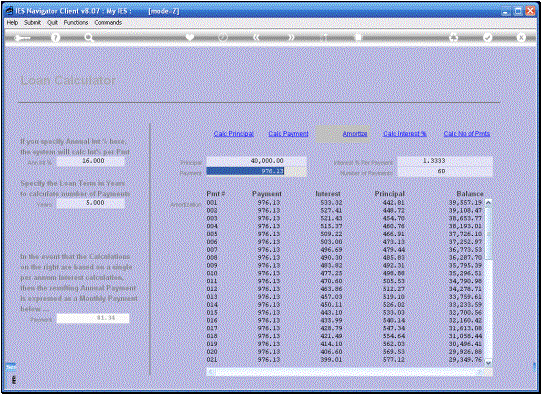This screenshot has width=541, height=394.
Task: Open the Commands menu
Action: tap(108, 22)
